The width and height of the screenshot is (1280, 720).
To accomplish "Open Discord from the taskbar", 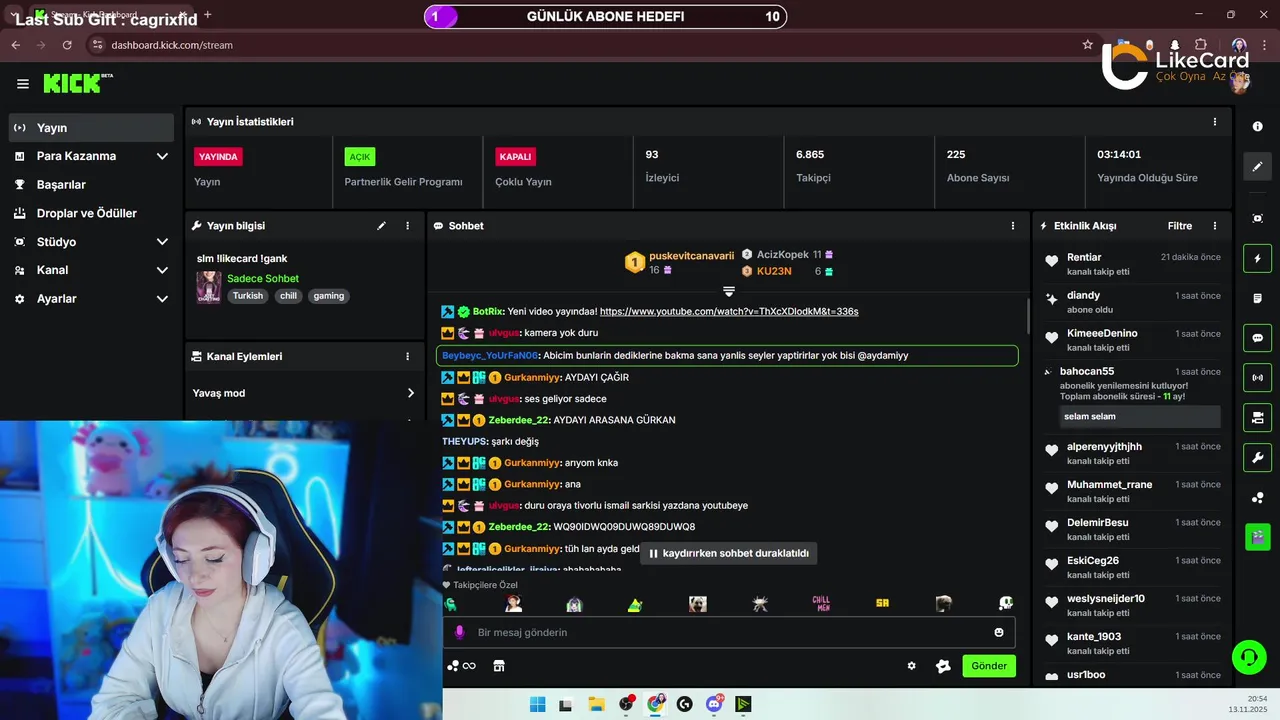I will (x=714, y=704).
